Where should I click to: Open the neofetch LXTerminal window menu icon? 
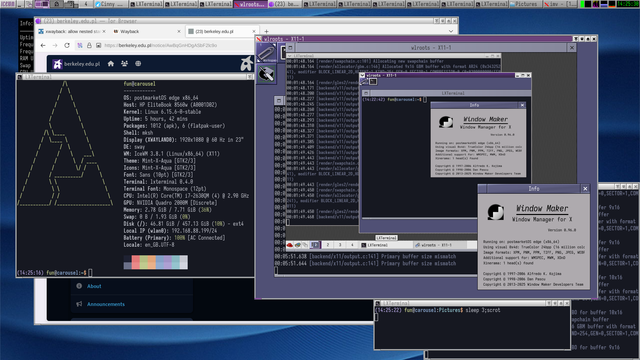coord(20,77)
